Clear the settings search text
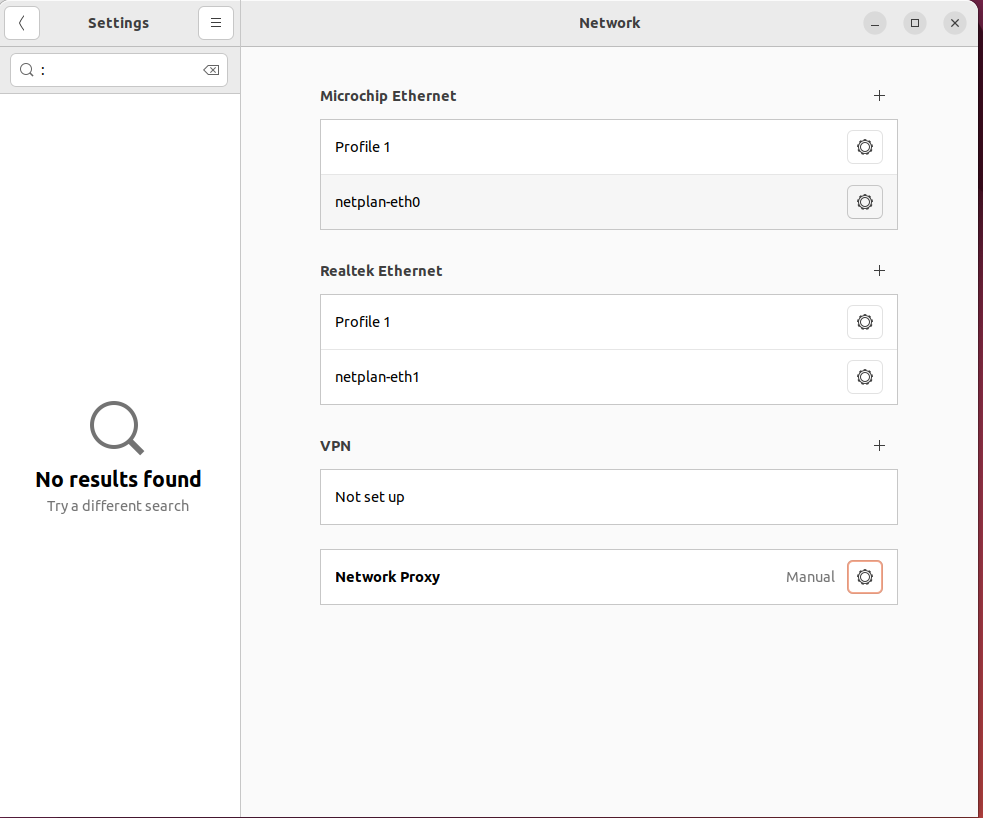 [x=211, y=70]
